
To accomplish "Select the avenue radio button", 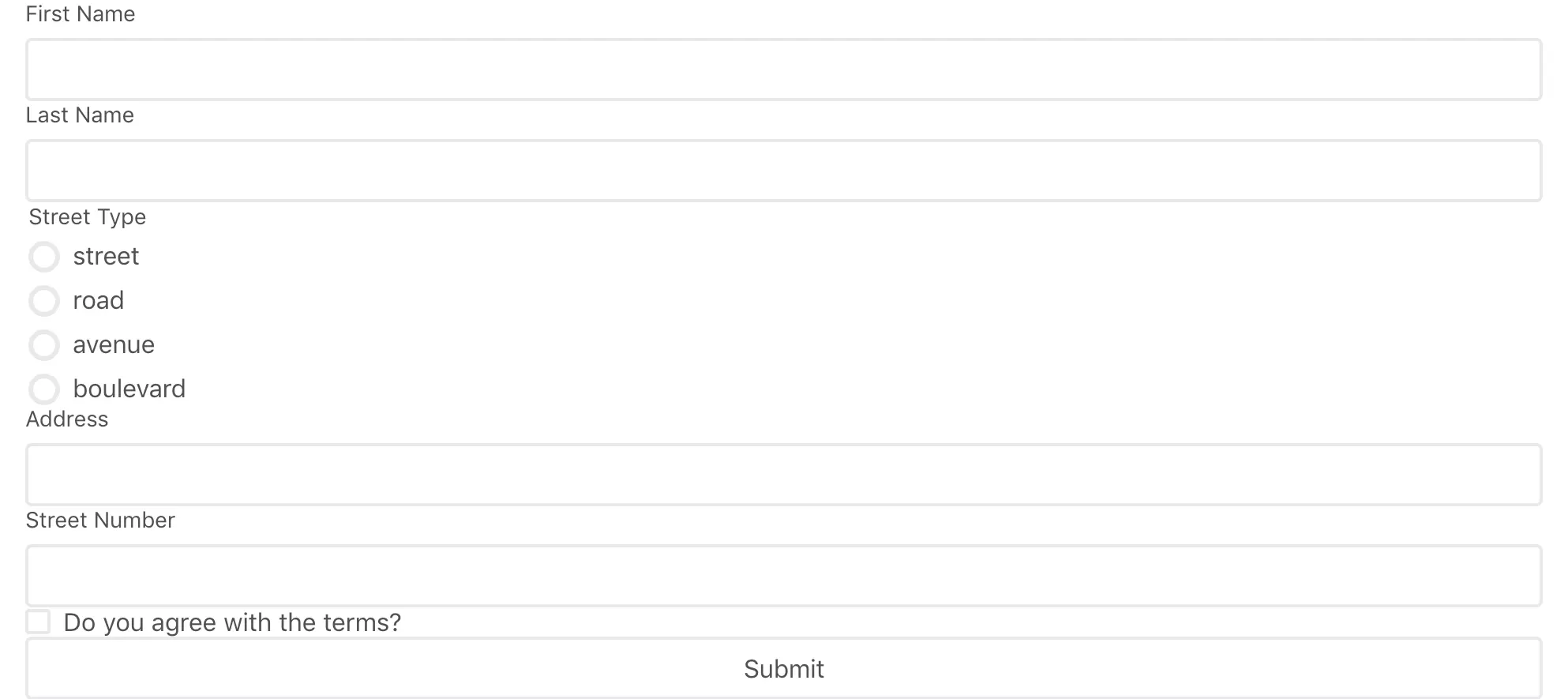I will [x=44, y=345].
